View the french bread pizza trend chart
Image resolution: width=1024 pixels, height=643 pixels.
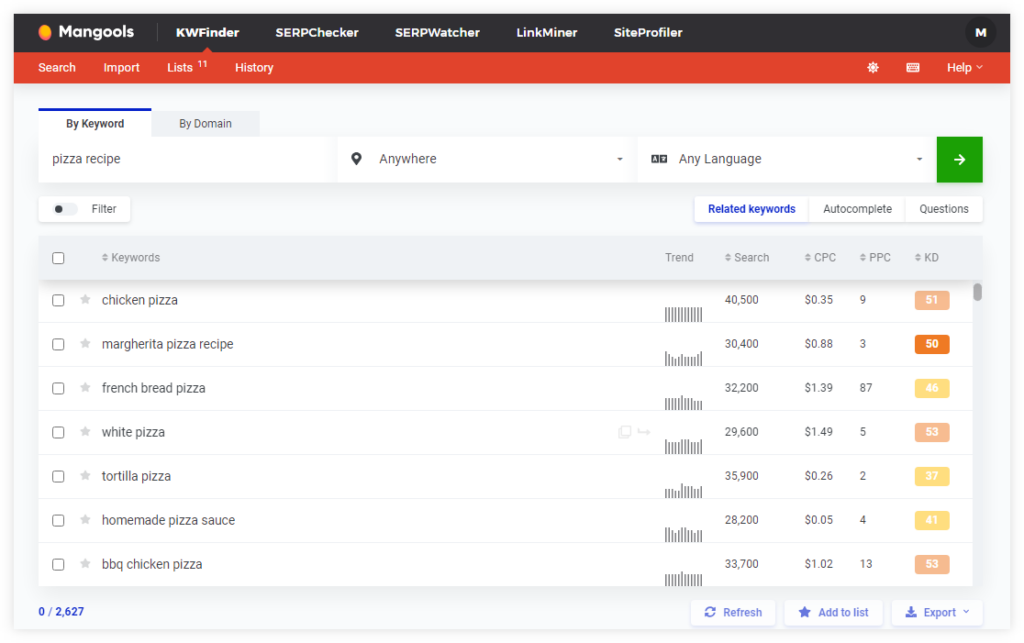[683, 402]
